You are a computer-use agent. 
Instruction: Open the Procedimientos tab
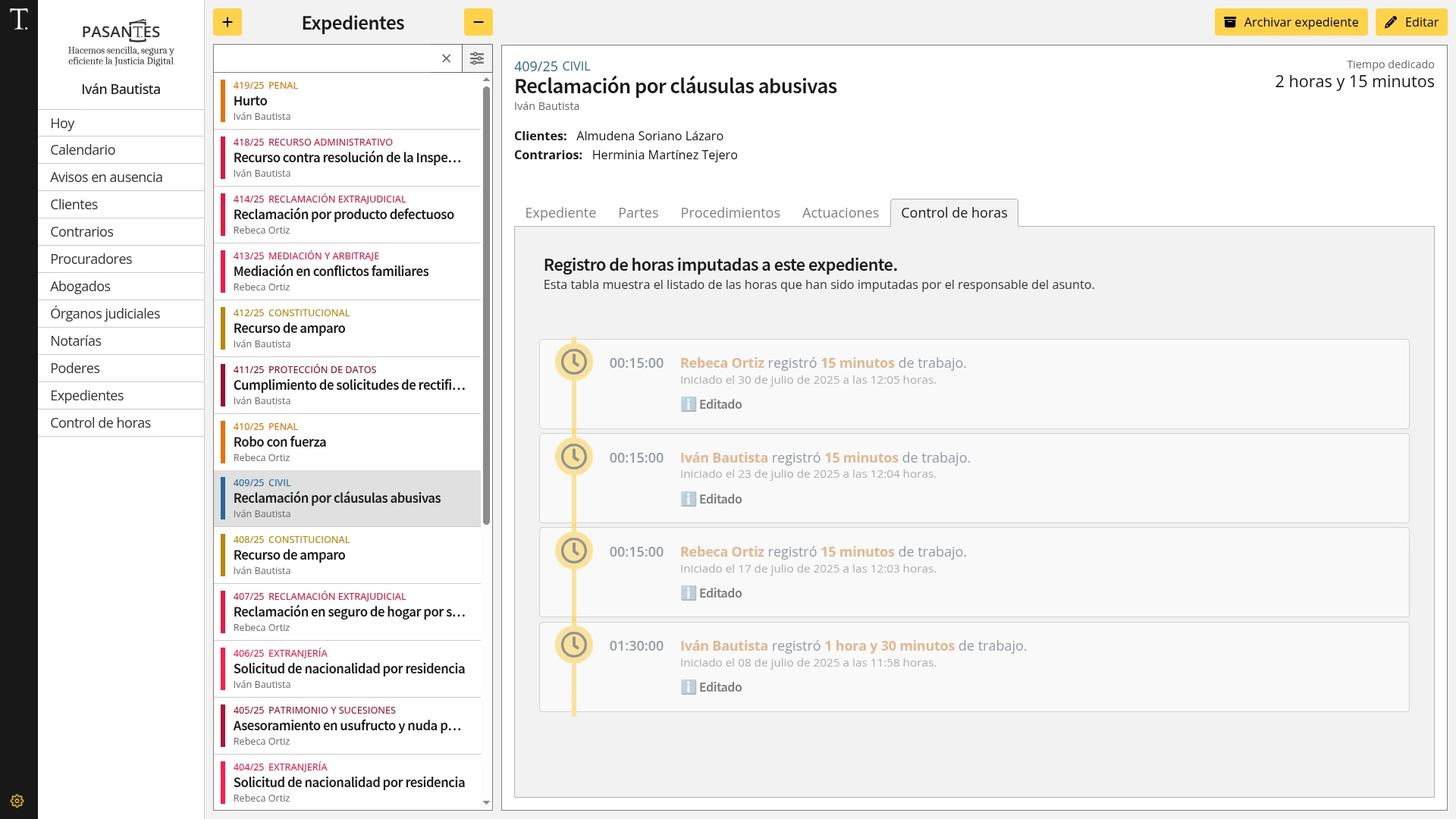(730, 213)
